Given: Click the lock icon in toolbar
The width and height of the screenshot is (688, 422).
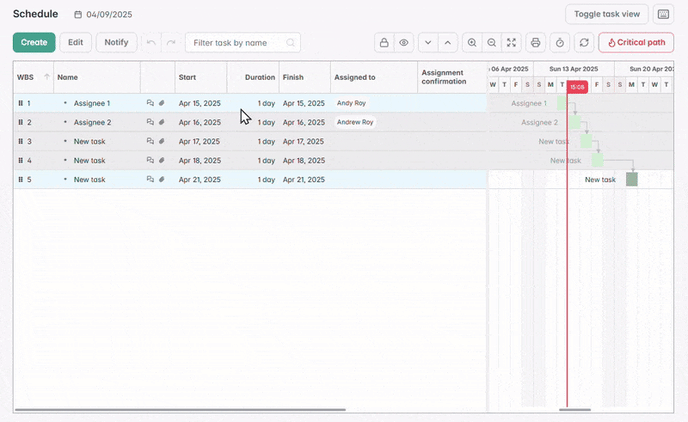Looking at the screenshot, I should [x=384, y=43].
